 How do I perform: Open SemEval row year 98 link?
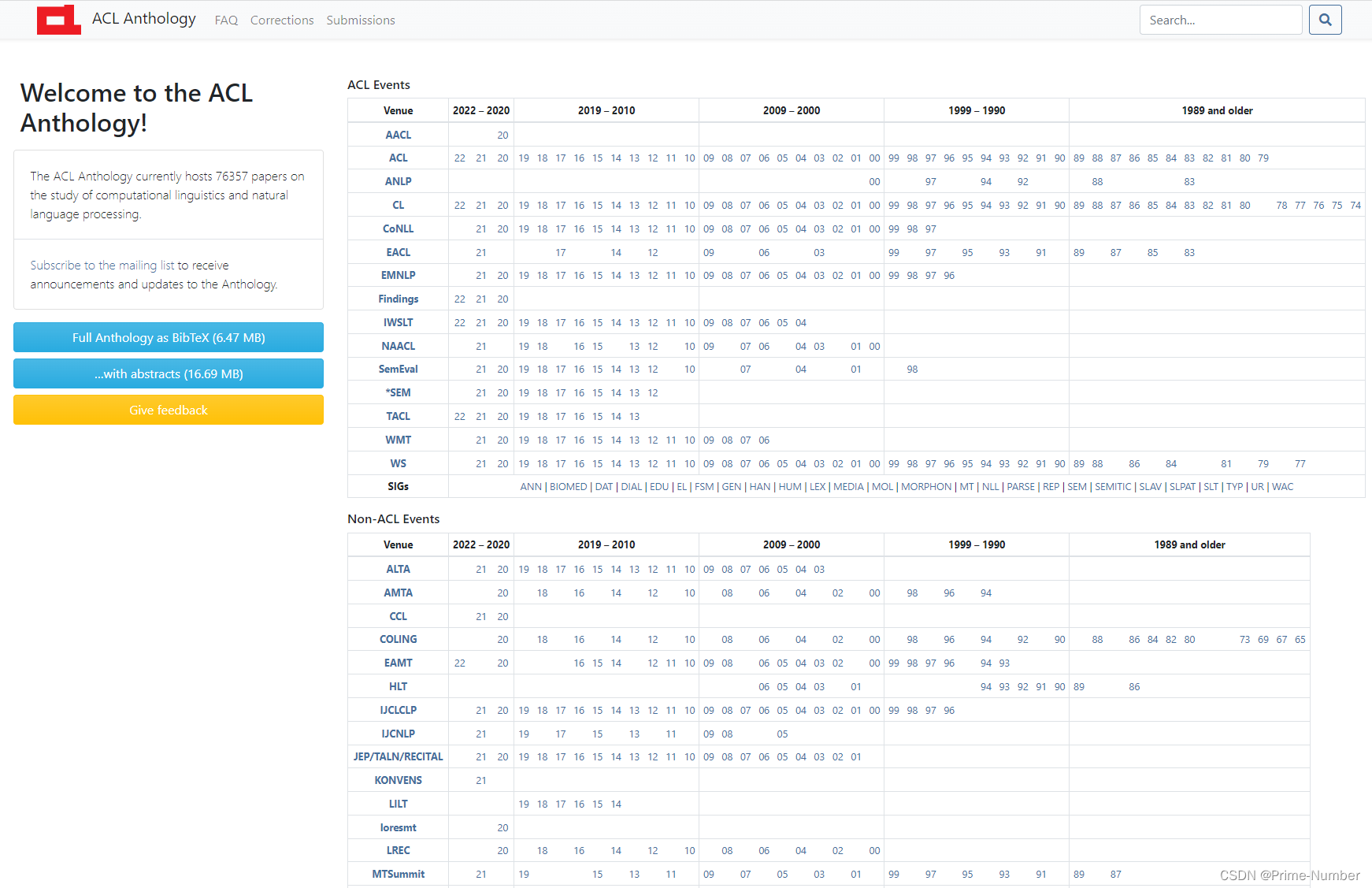click(912, 370)
